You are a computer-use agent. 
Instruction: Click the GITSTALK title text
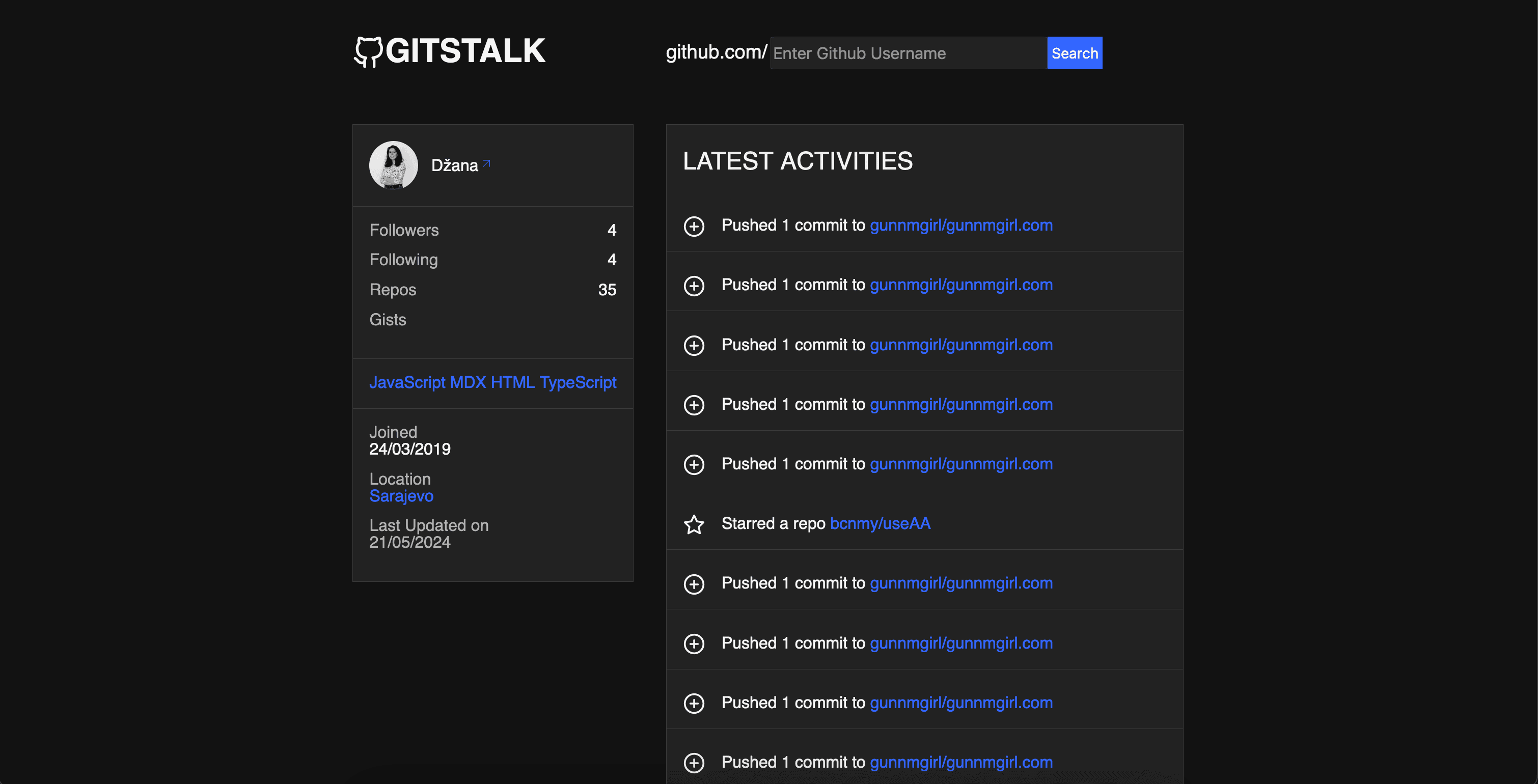coord(465,51)
